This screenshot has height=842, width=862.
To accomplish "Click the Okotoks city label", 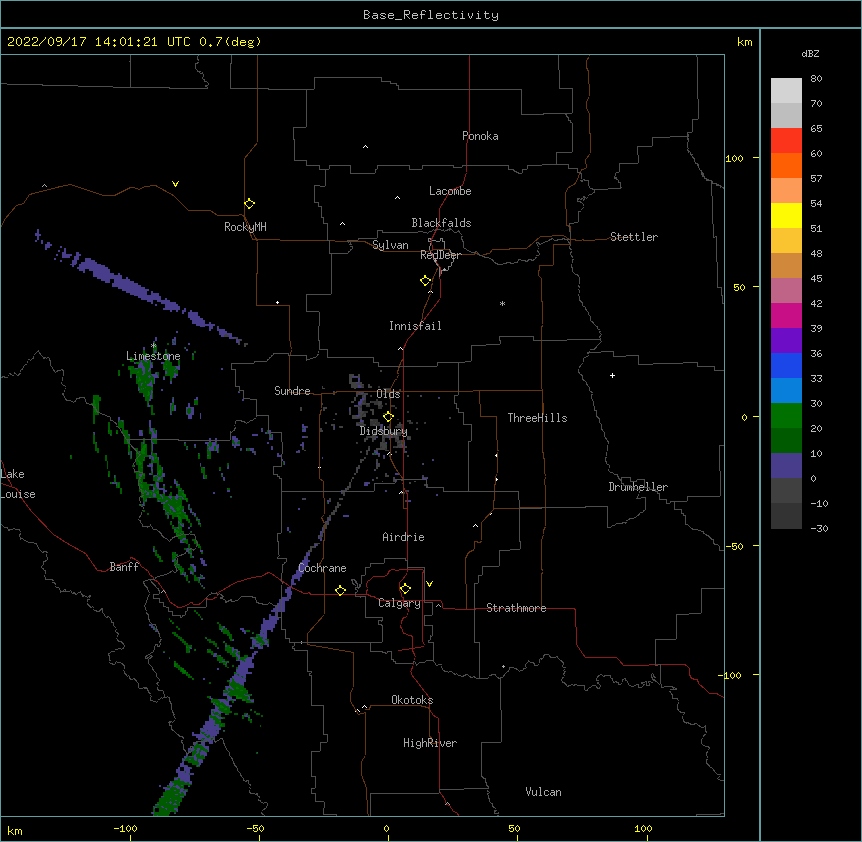I will pyautogui.click(x=412, y=700).
